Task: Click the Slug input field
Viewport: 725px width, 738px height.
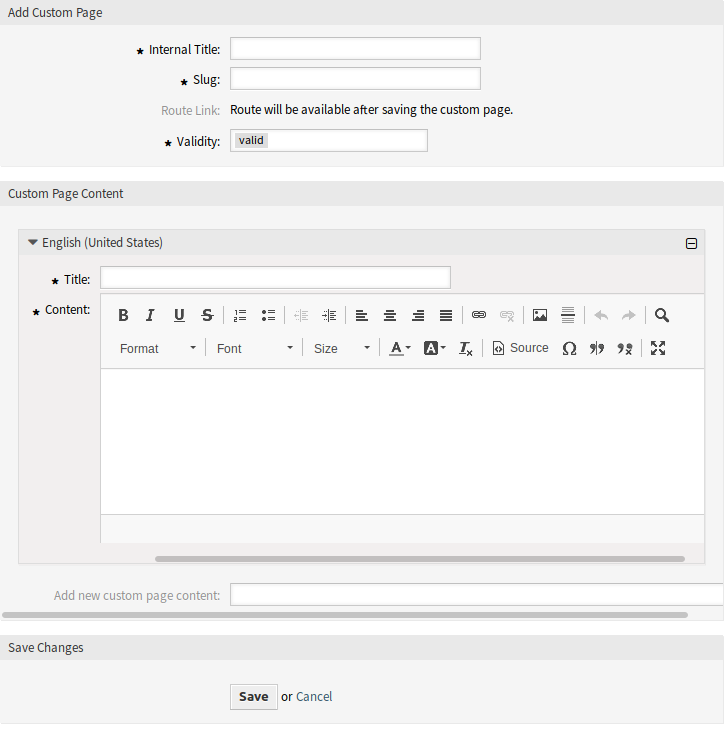Action: tap(355, 79)
